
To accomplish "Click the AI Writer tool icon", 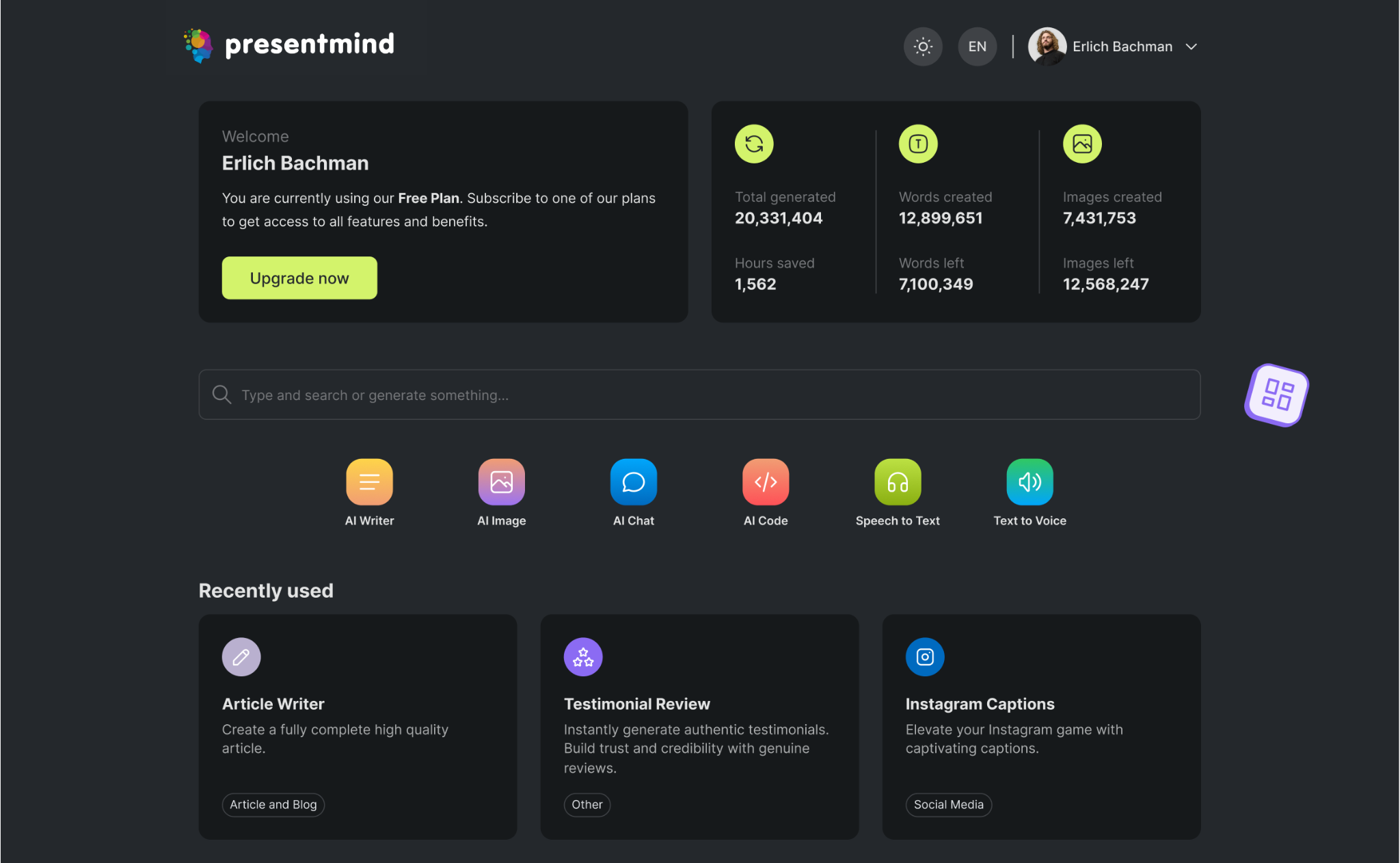I will [x=370, y=481].
